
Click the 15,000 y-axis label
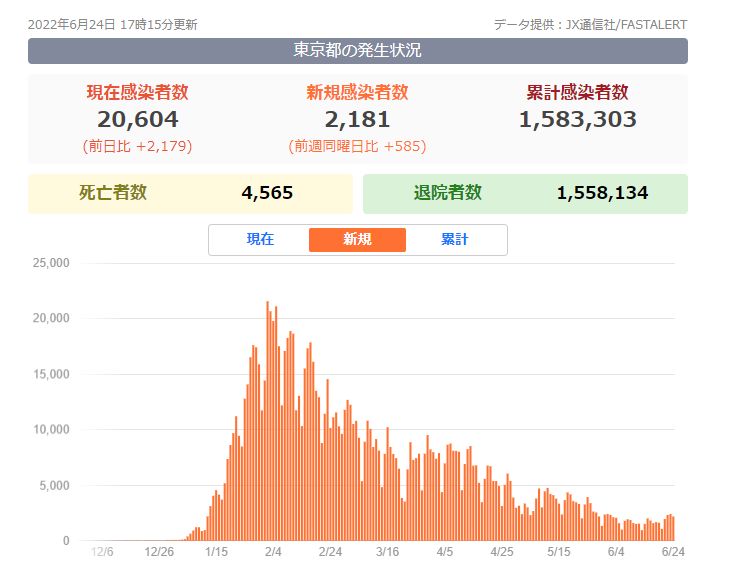tap(51, 374)
